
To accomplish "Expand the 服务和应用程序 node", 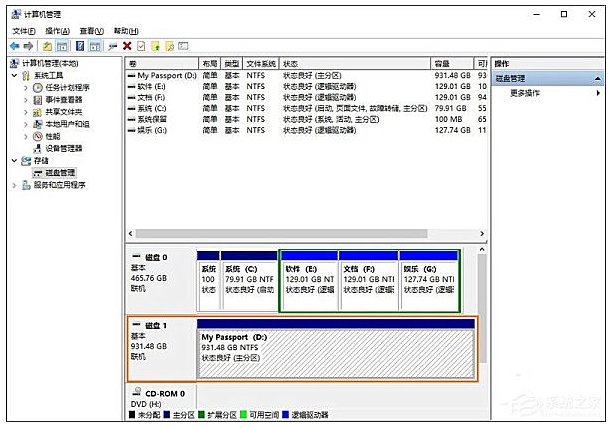I will pos(14,185).
